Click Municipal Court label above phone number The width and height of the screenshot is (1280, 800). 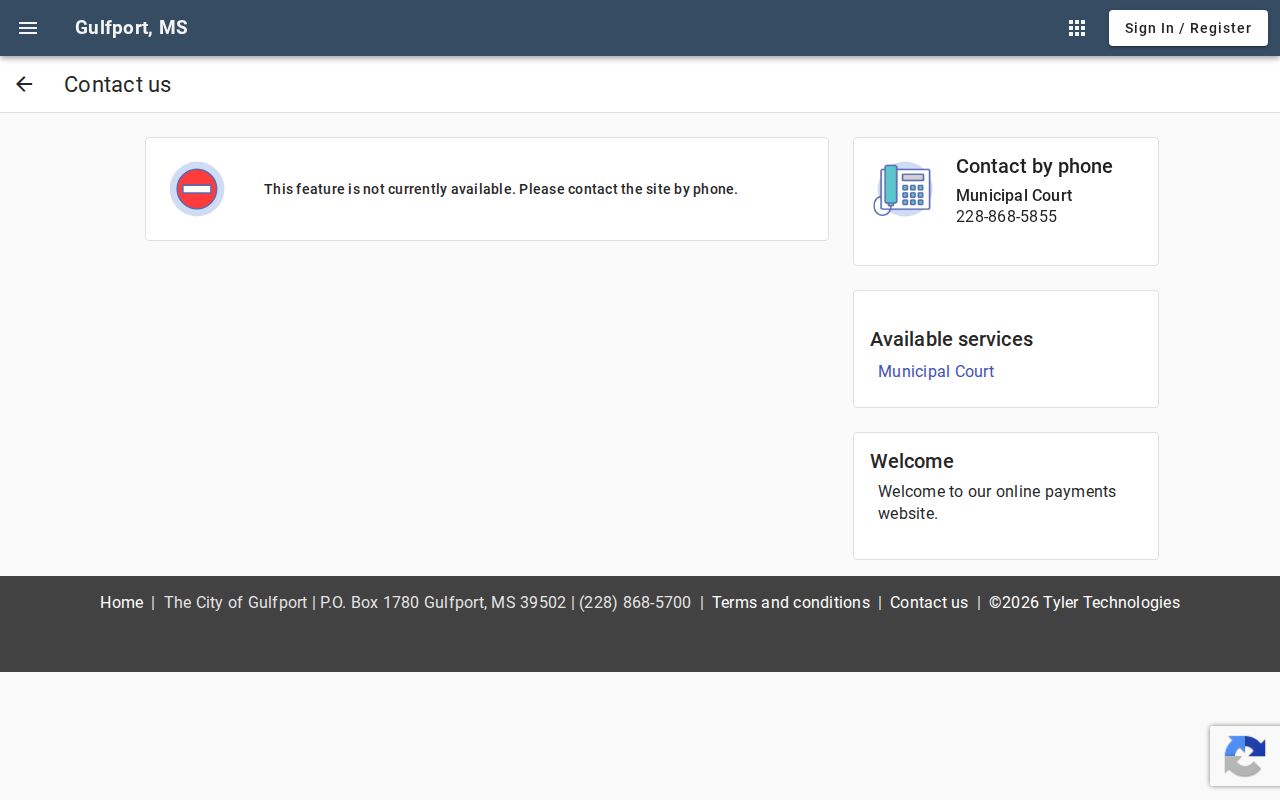click(1014, 195)
